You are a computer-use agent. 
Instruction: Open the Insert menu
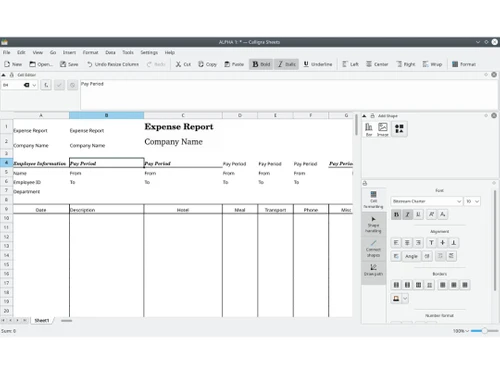[x=69, y=52]
